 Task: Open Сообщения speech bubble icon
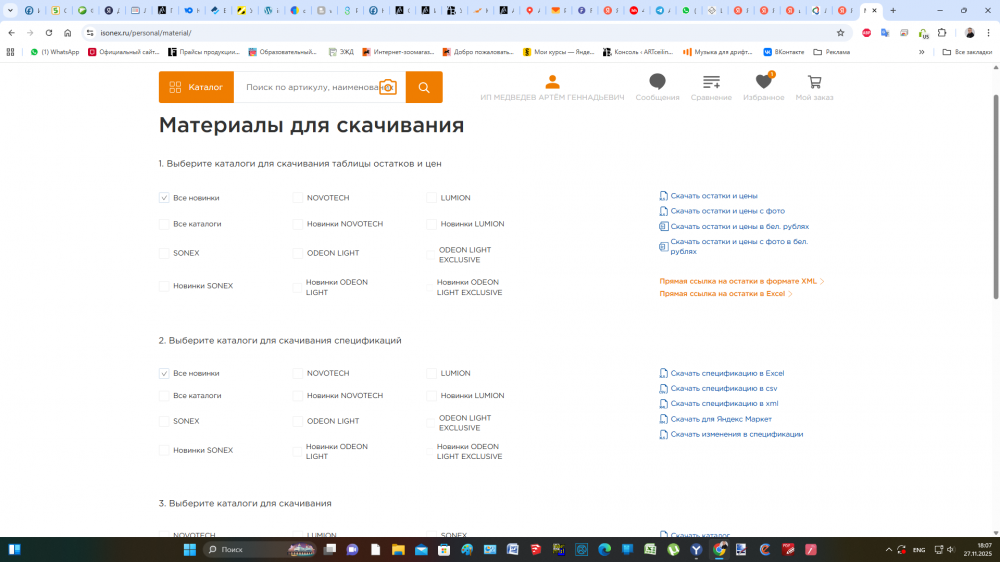[658, 82]
